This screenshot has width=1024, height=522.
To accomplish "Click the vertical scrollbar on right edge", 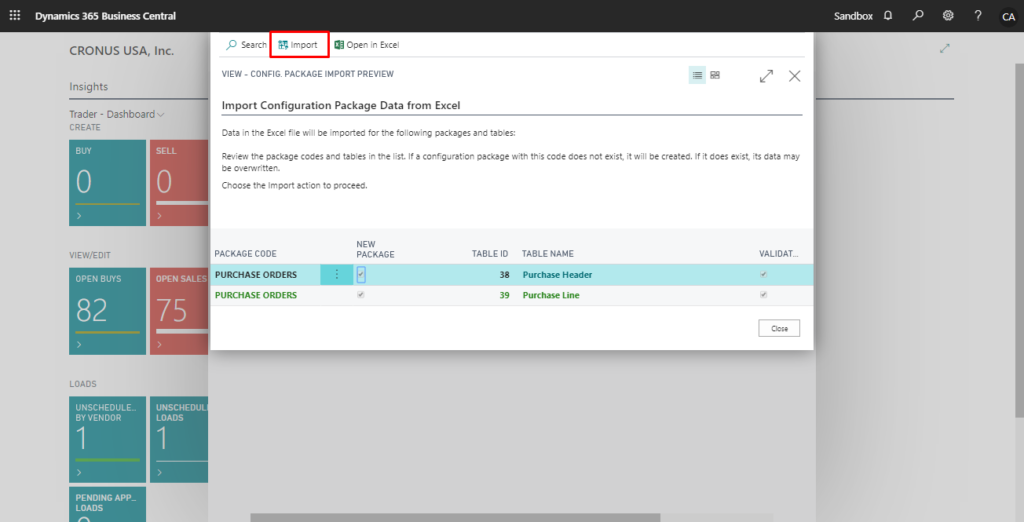I will tap(1019, 240).
